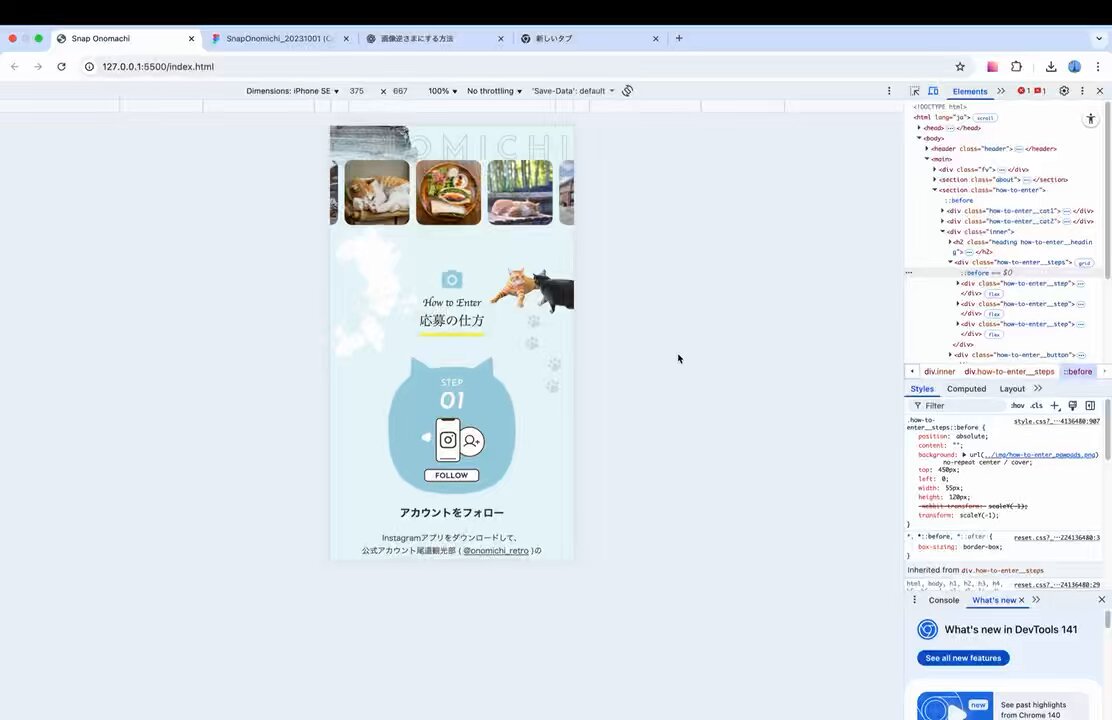Toggle the scroll badge on html element
This screenshot has height=720, width=1112.
(x=985, y=118)
